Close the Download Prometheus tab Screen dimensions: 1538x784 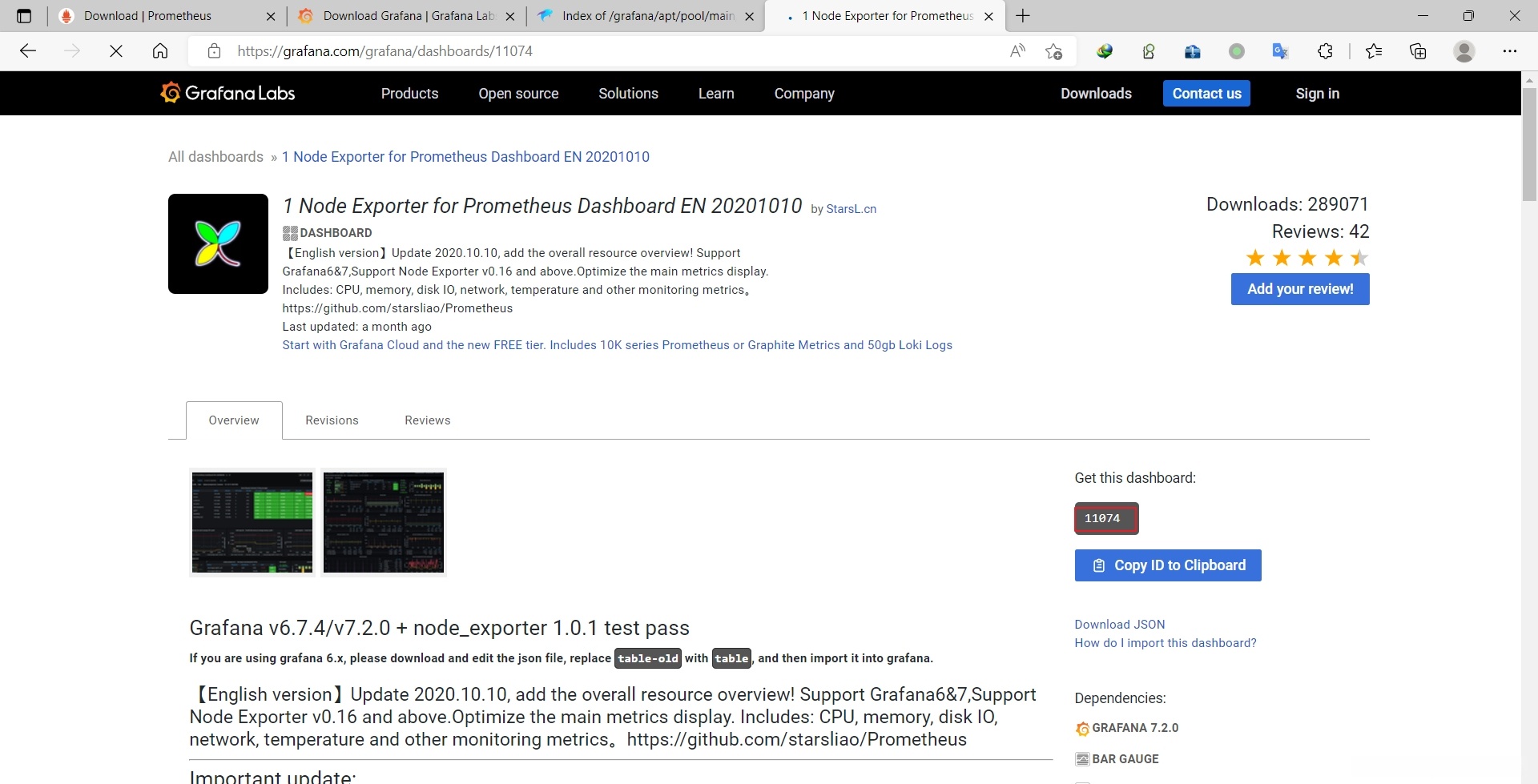tap(271, 16)
